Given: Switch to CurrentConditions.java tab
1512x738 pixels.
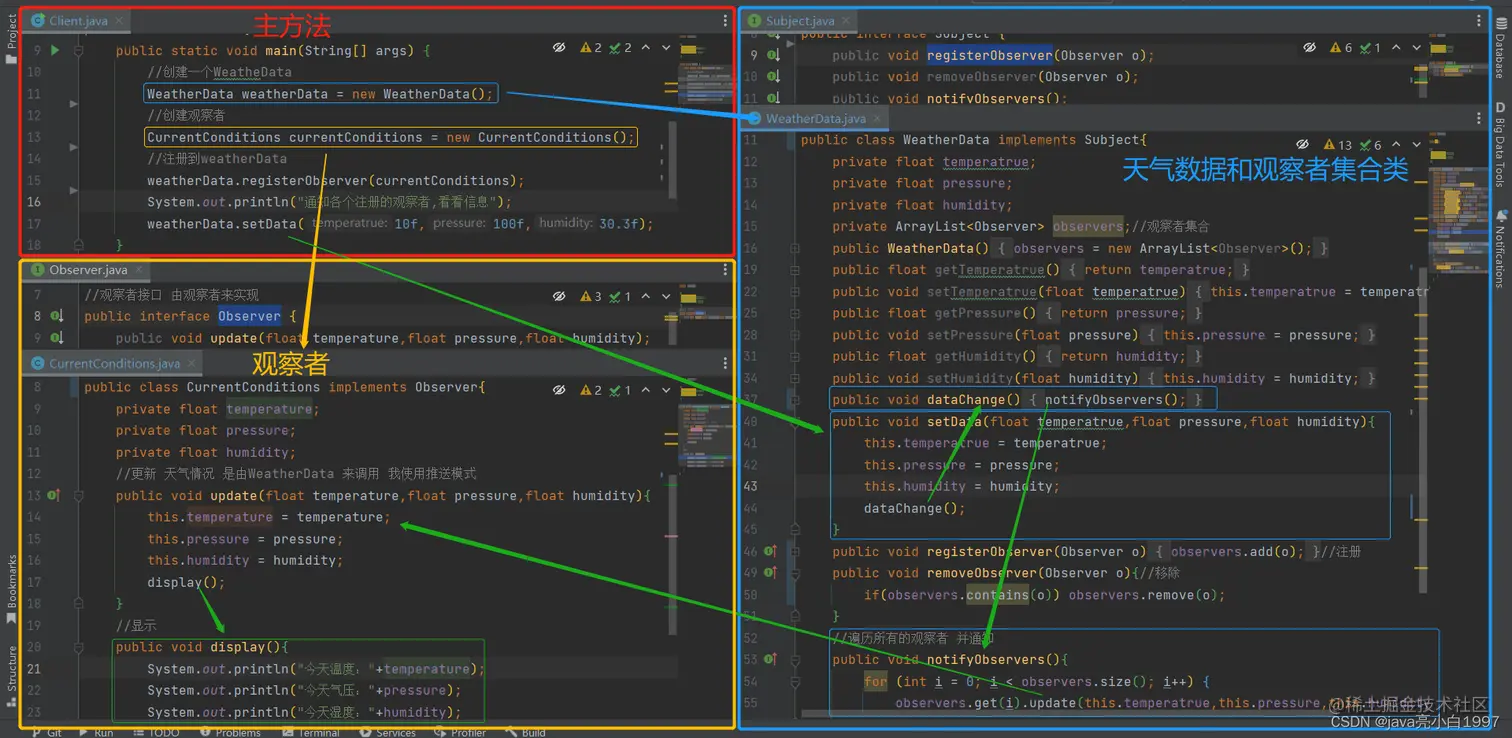Looking at the screenshot, I should coord(113,364).
